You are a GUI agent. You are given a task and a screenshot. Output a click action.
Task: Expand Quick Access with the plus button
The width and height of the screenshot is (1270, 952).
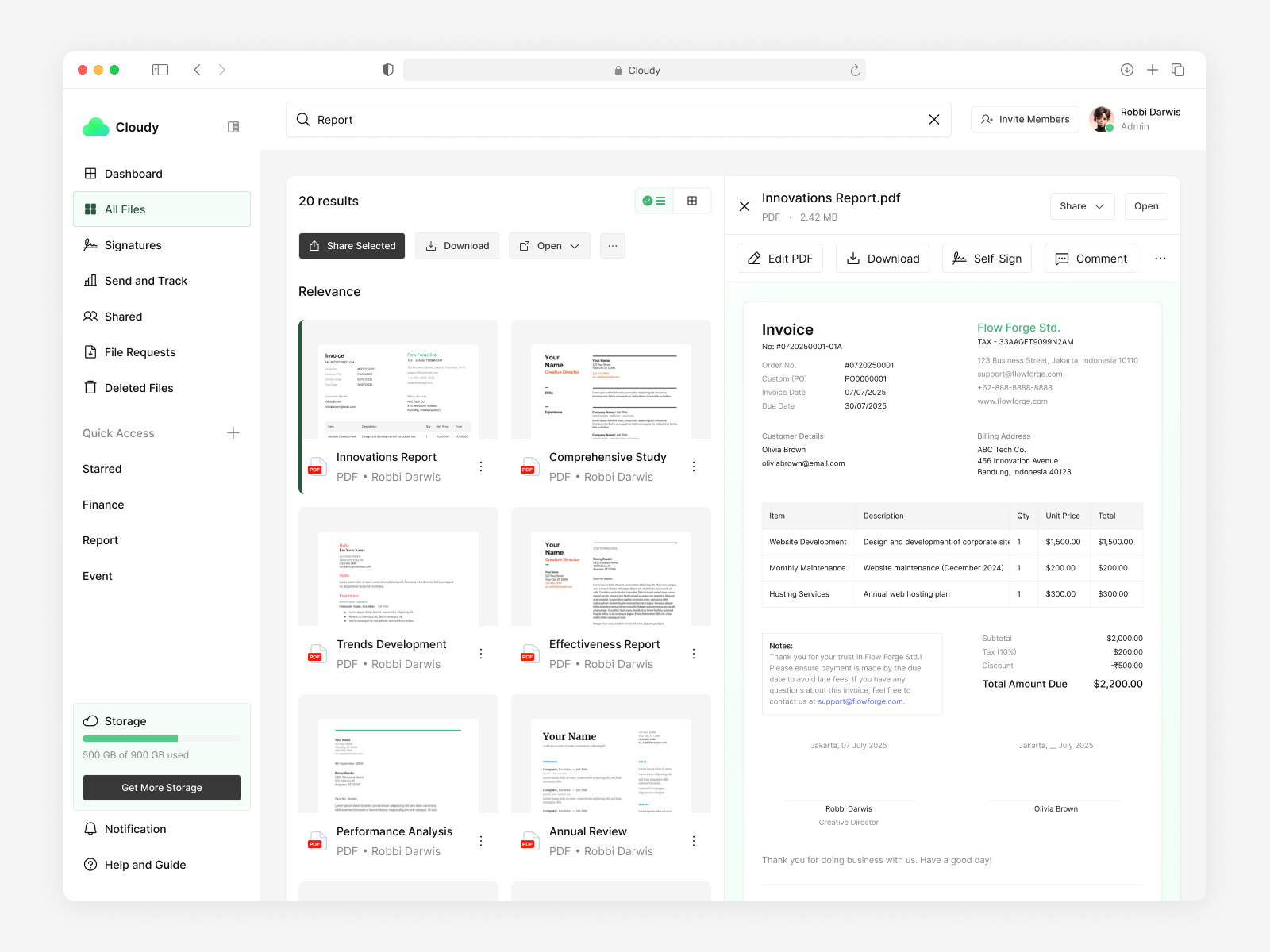(233, 433)
